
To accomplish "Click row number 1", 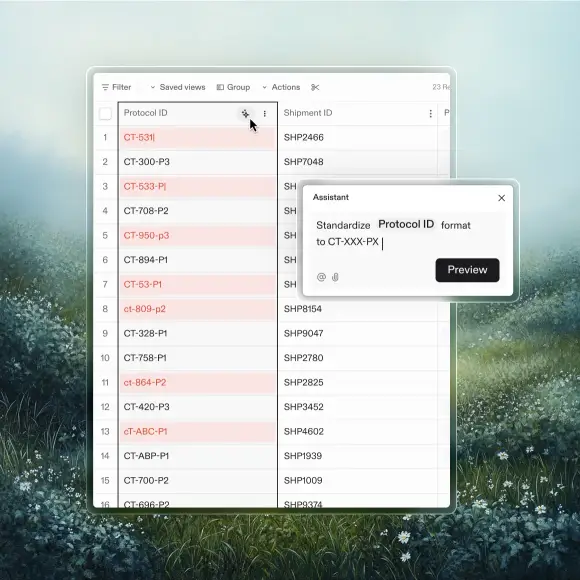I will [x=105, y=138].
